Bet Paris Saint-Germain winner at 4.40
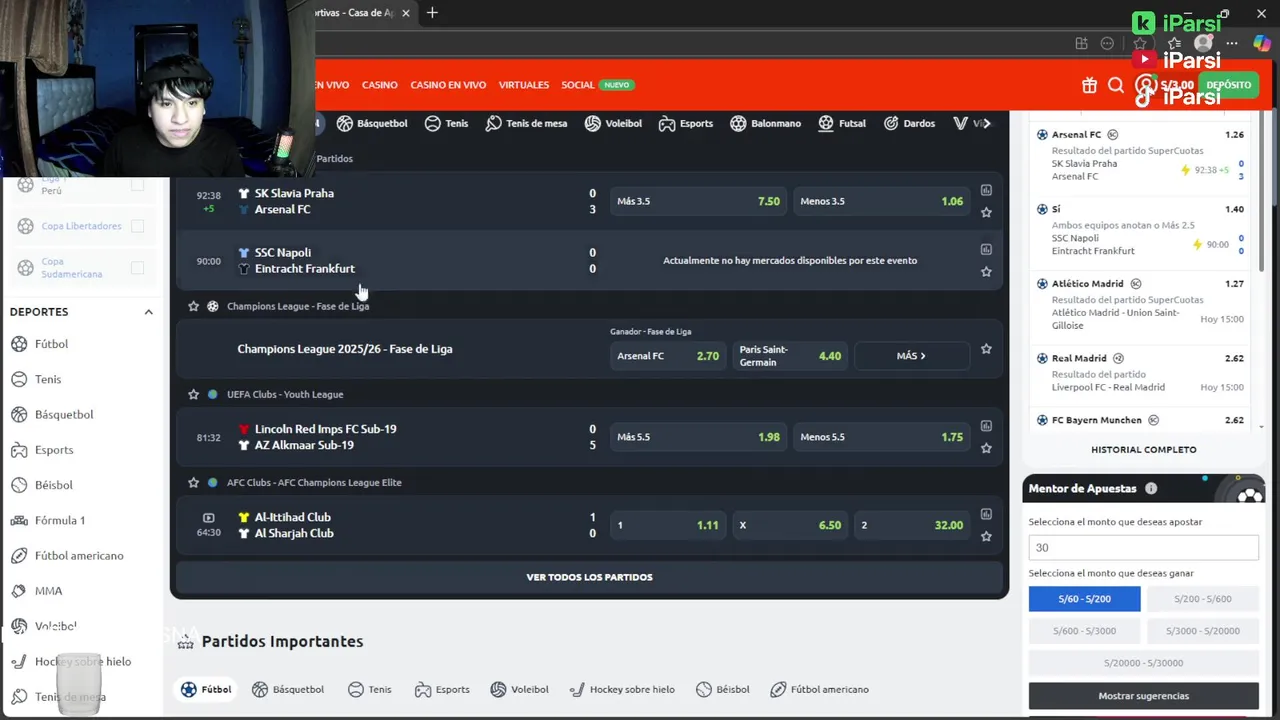 [x=790, y=356]
